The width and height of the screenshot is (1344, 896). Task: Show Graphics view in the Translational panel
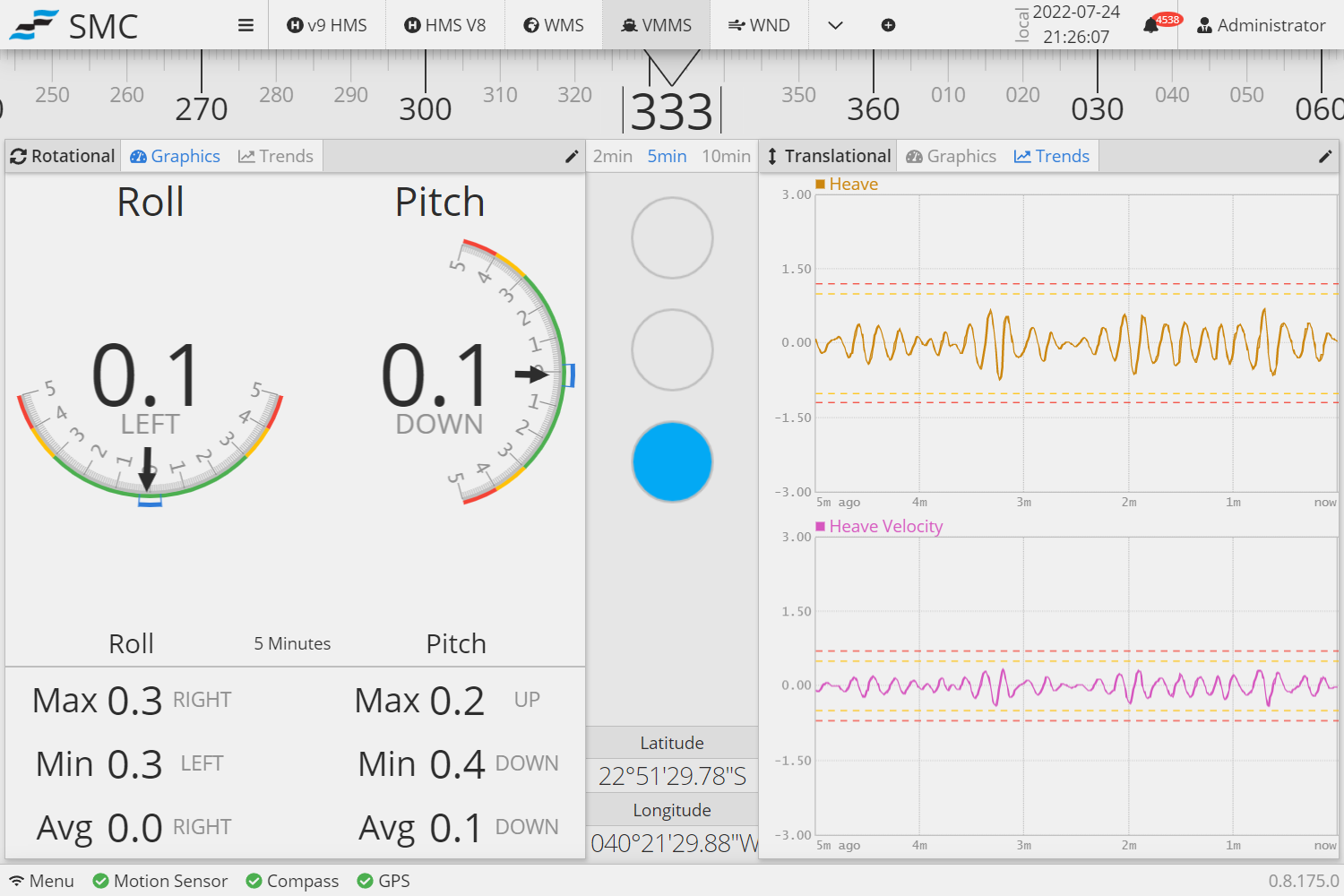[952, 156]
